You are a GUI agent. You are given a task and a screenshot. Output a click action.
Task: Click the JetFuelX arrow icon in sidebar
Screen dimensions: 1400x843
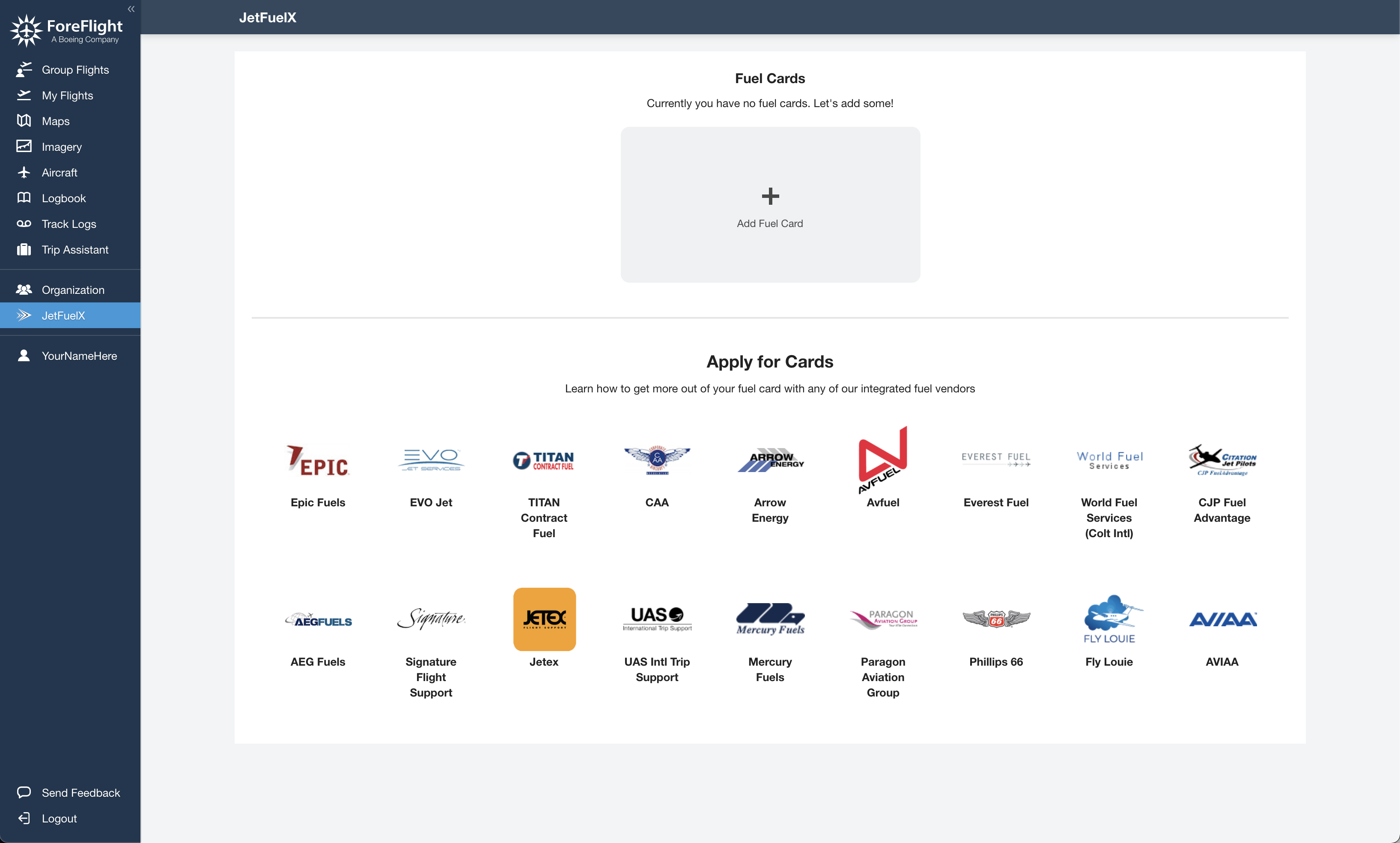pyautogui.click(x=24, y=315)
